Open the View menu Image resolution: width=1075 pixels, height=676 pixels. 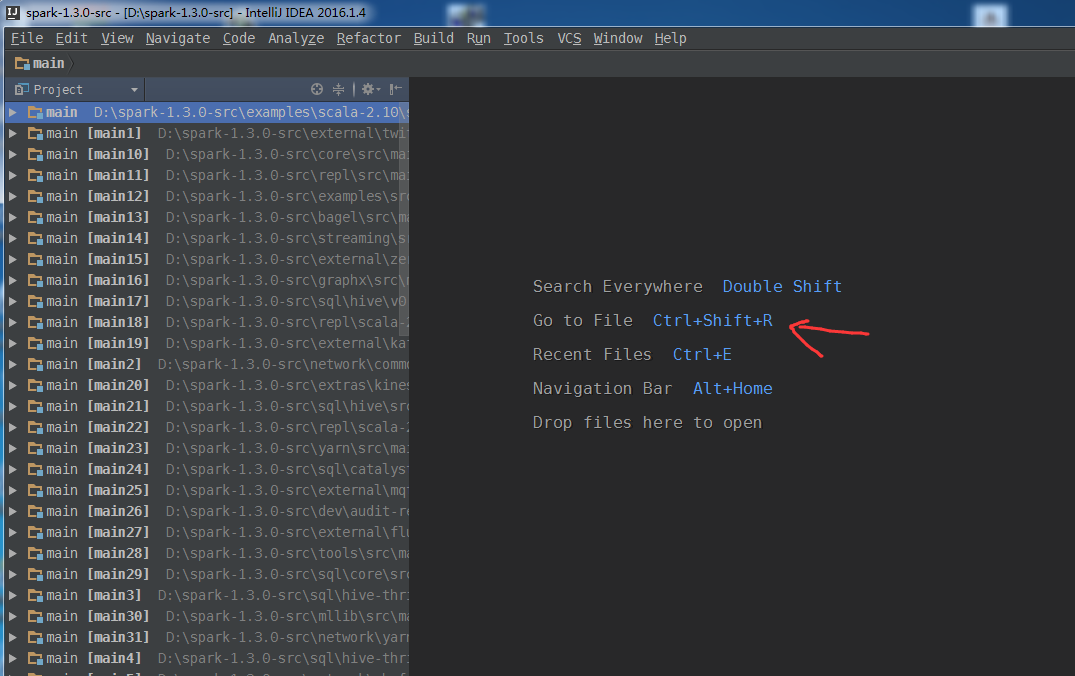(x=117, y=38)
